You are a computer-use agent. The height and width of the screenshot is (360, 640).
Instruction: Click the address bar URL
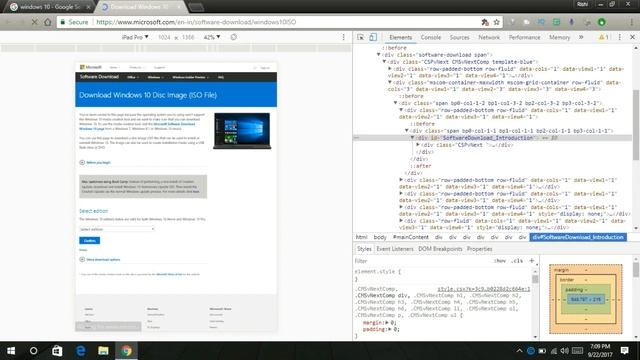pyautogui.click(x=196, y=22)
